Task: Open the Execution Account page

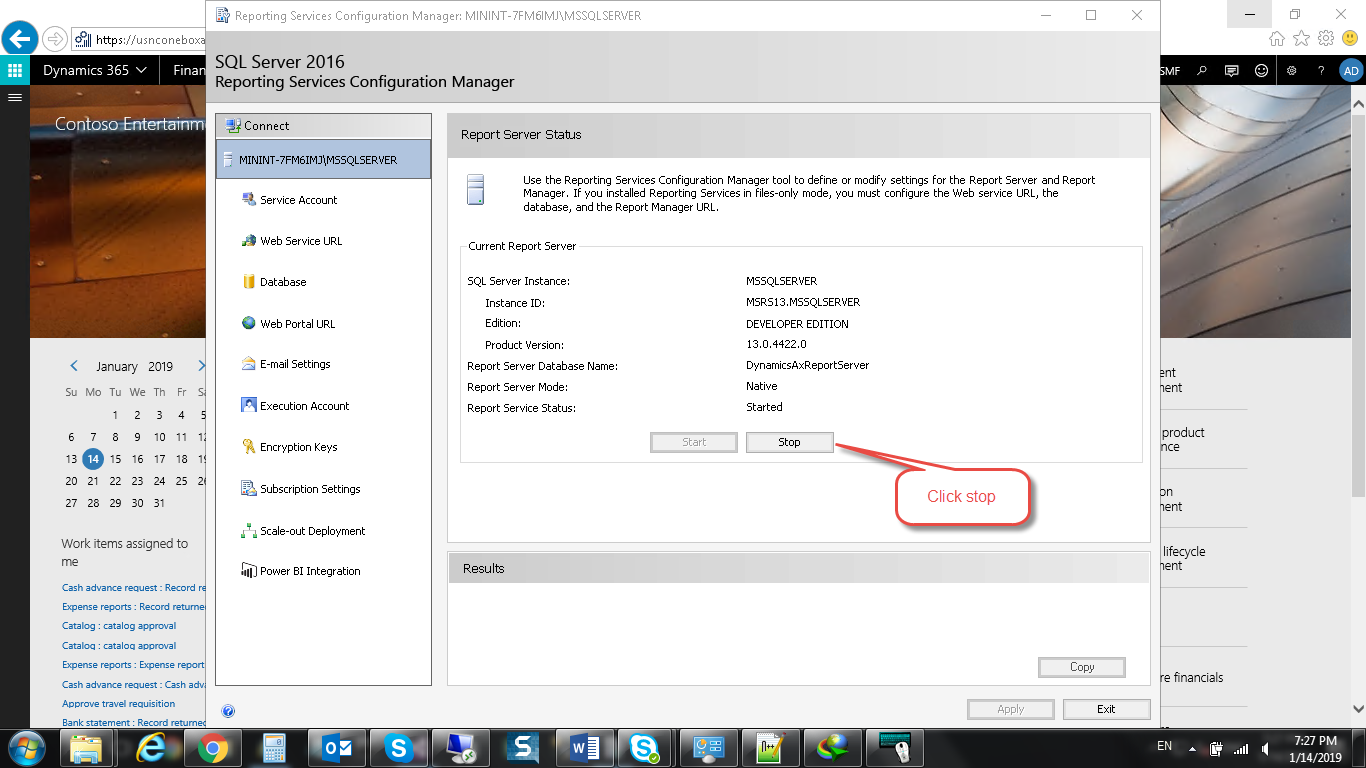Action: pyautogui.click(x=295, y=406)
